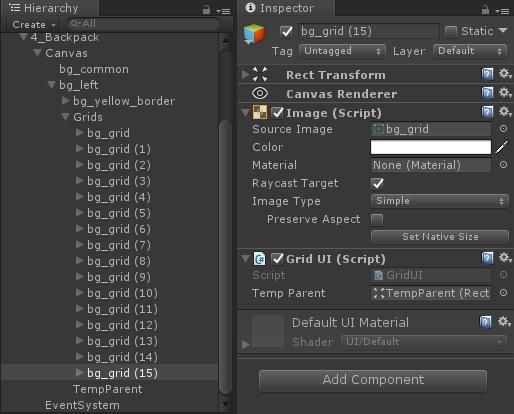The width and height of the screenshot is (514, 414).
Task: Uncheck the Raycast Target checkbox
Action: [377, 183]
